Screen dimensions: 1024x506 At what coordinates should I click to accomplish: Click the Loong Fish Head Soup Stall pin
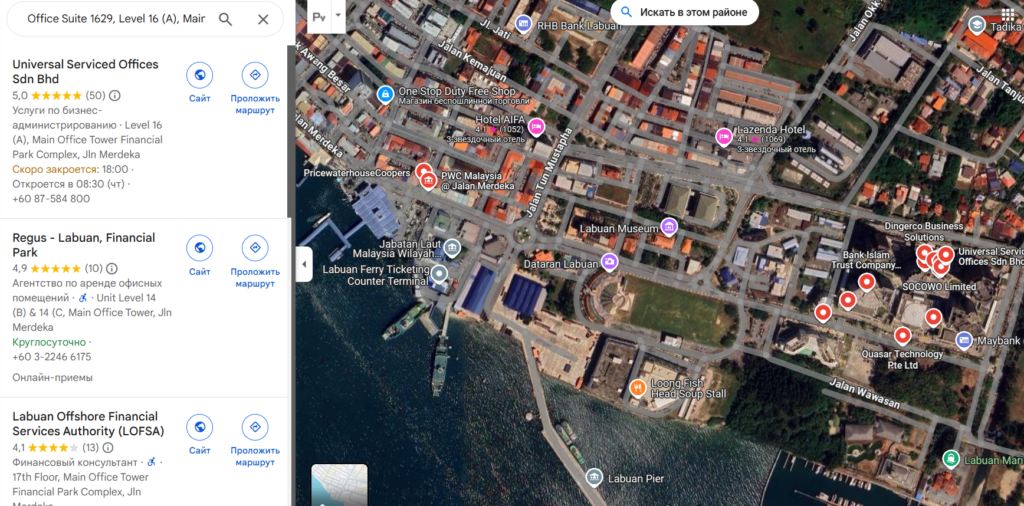tap(638, 388)
